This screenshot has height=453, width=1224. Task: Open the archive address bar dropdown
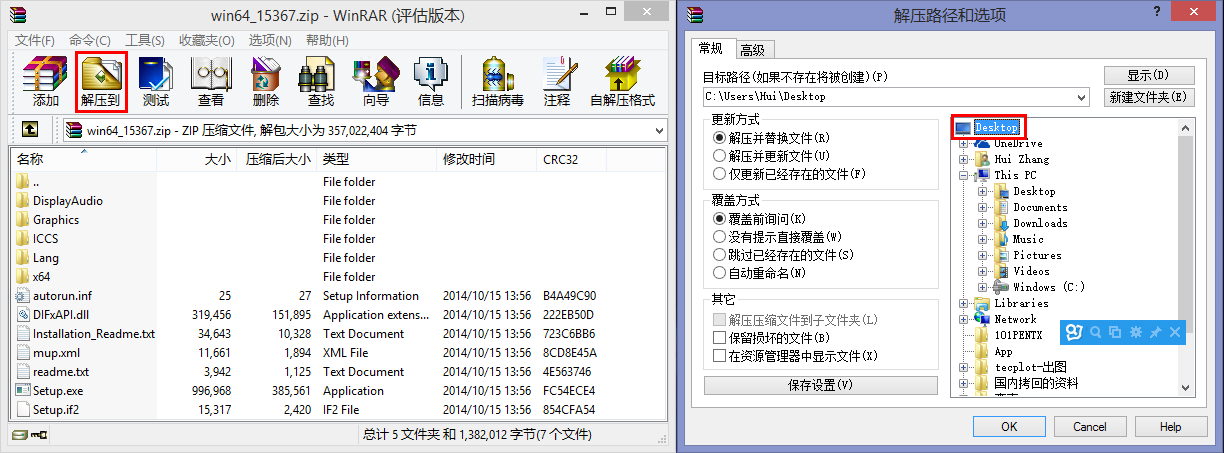(658, 130)
